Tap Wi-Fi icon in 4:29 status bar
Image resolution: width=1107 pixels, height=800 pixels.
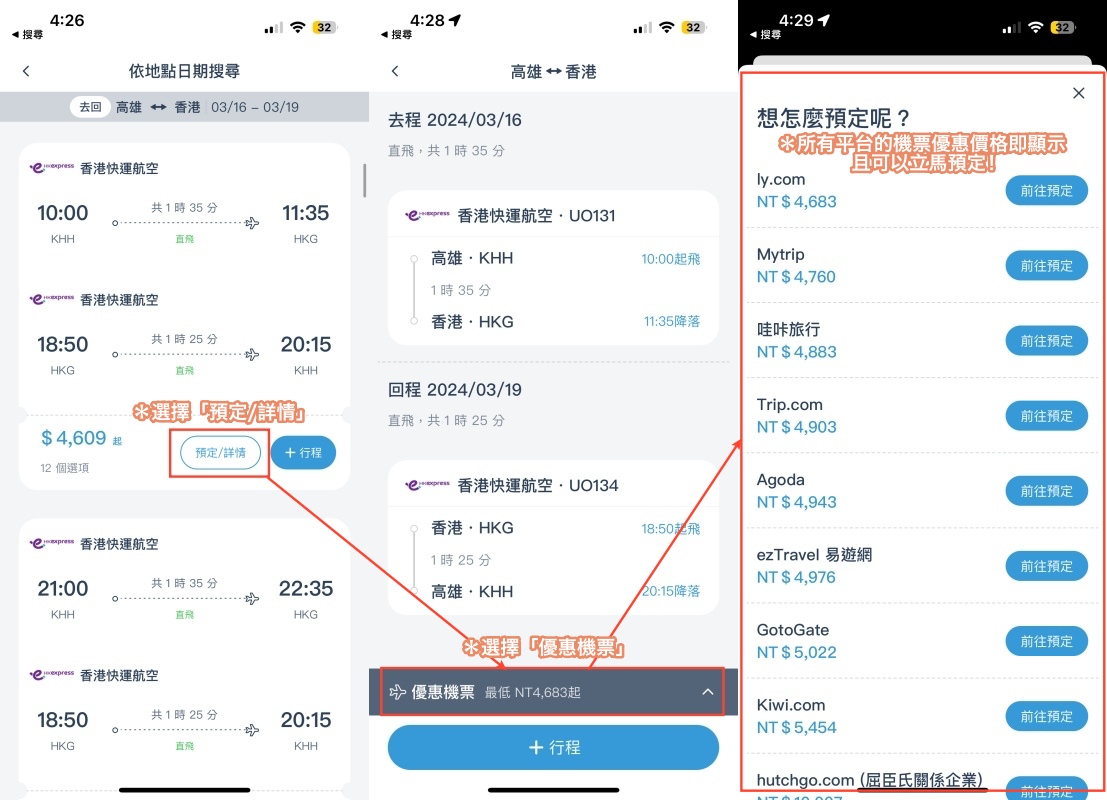point(1035,28)
